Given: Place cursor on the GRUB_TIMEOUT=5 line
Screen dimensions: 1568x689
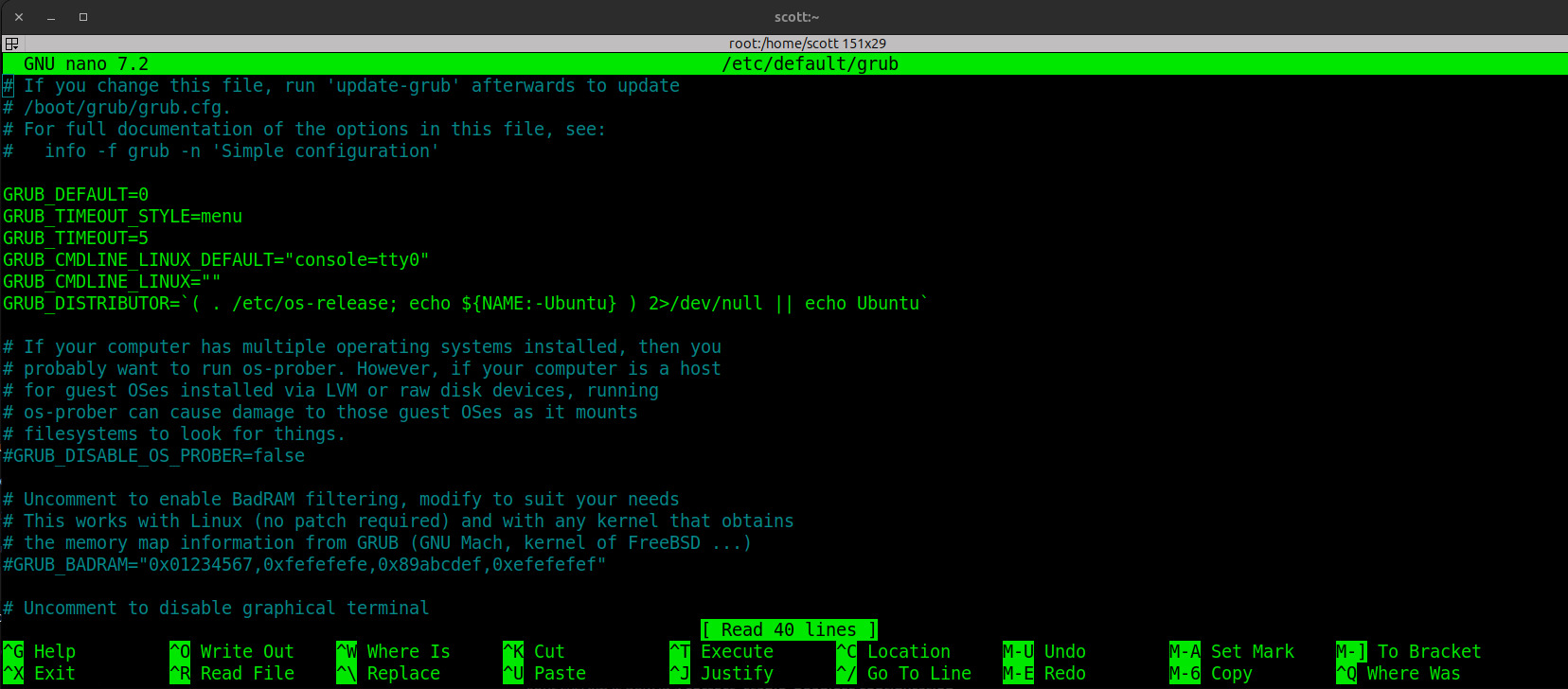Looking at the screenshot, I should (x=76, y=238).
